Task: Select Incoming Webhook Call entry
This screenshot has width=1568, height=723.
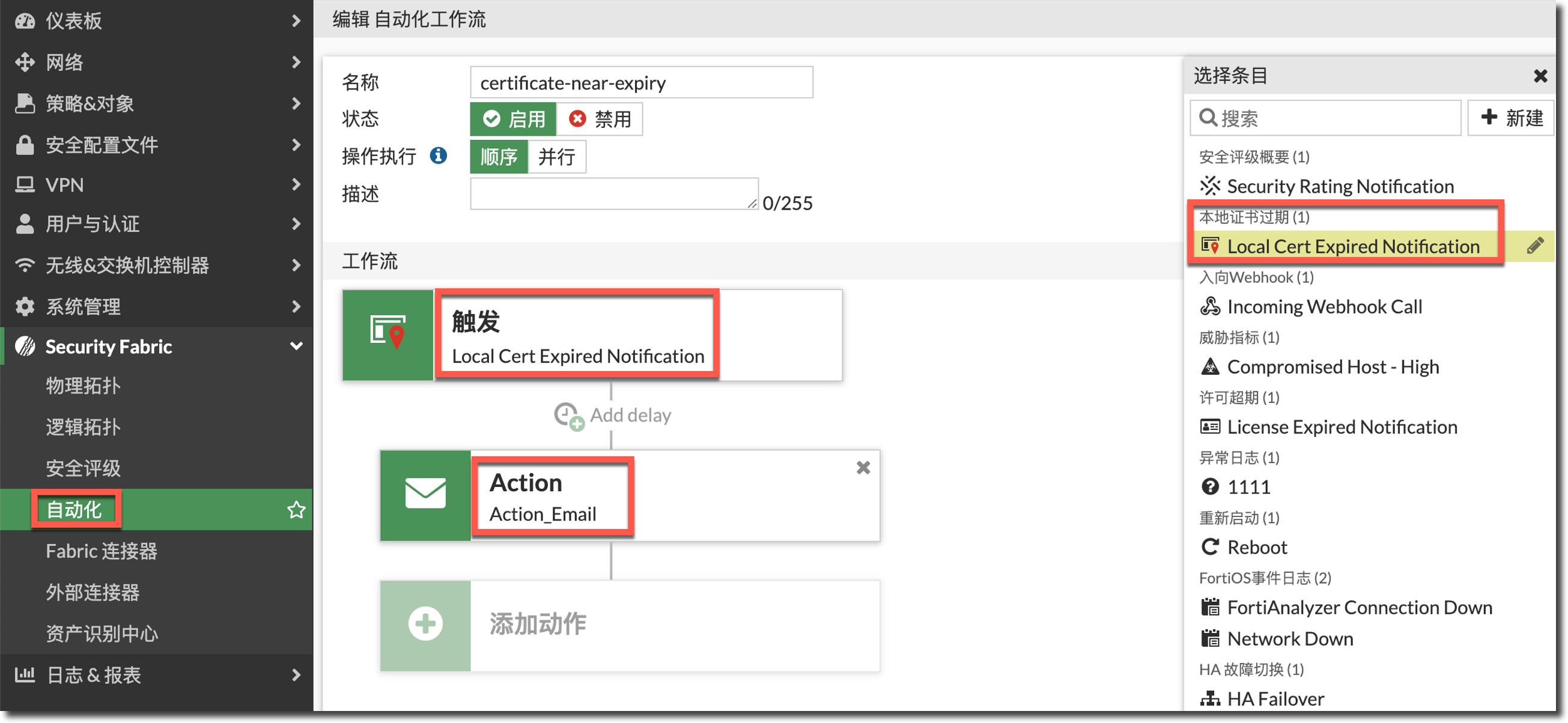Action: point(1324,306)
